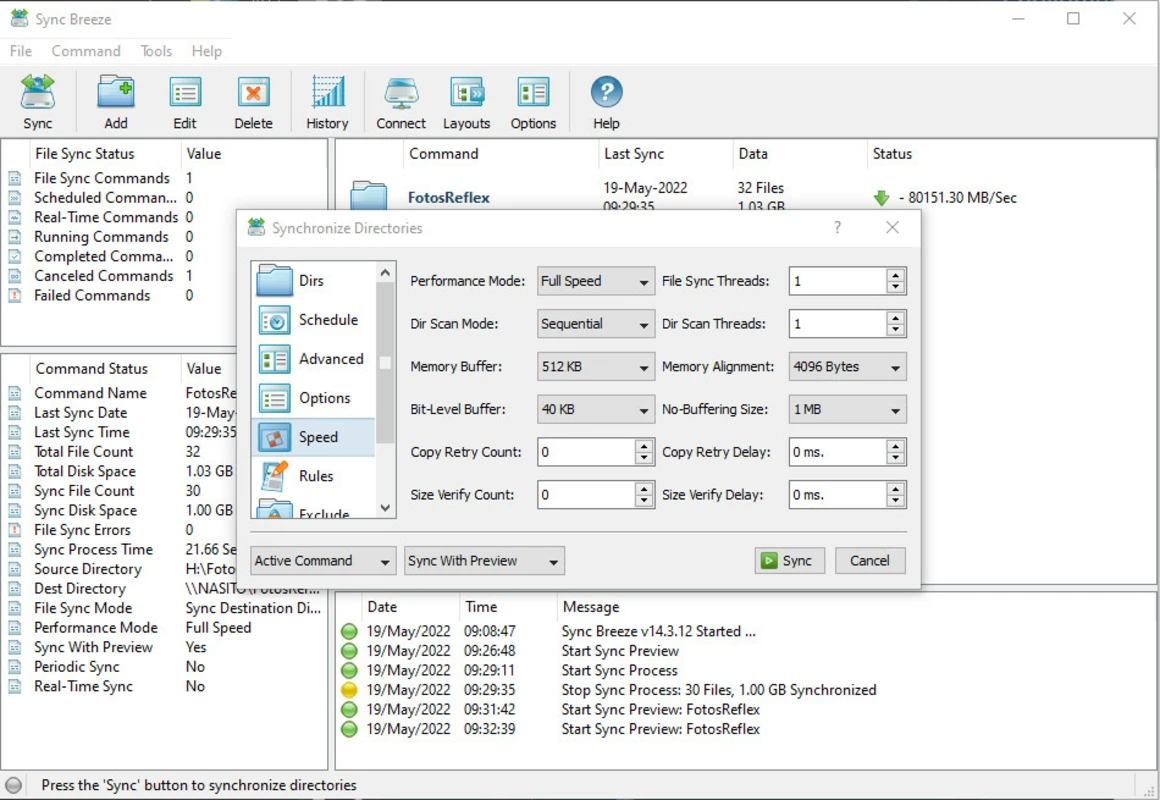The width and height of the screenshot is (1160, 800).
Task: Select the FotosReflex command name
Action: [x=449, y=198]
